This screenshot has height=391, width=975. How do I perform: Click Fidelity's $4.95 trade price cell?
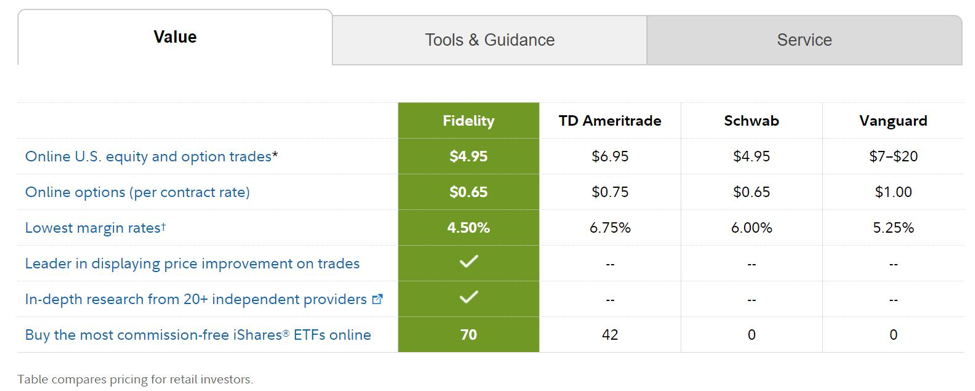tap(468, 156)
